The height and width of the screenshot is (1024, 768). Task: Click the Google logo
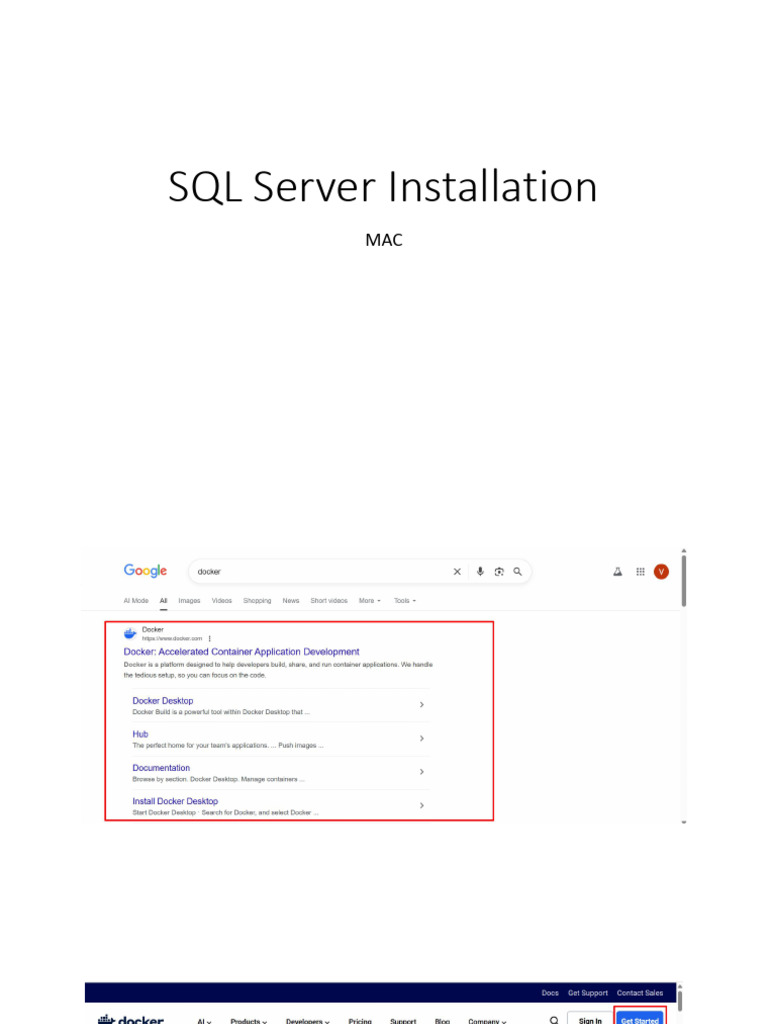(x=145, y=571)
